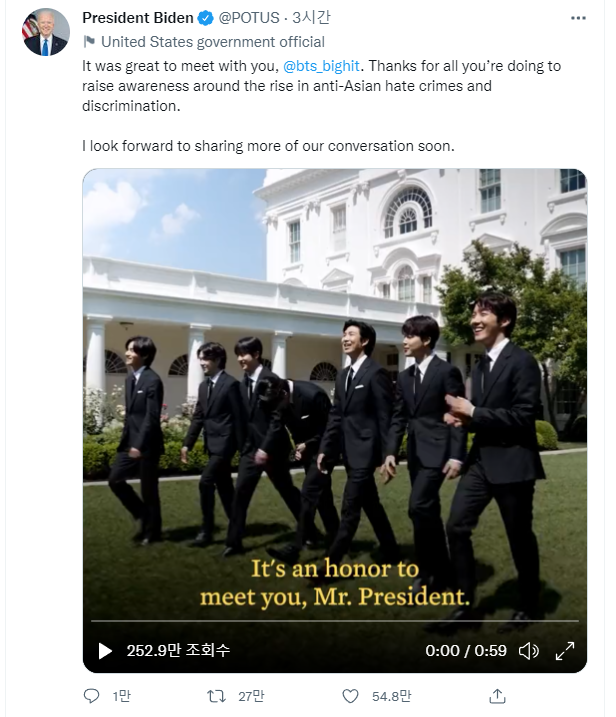Open President Biden's profile avatar

(45, 33)
